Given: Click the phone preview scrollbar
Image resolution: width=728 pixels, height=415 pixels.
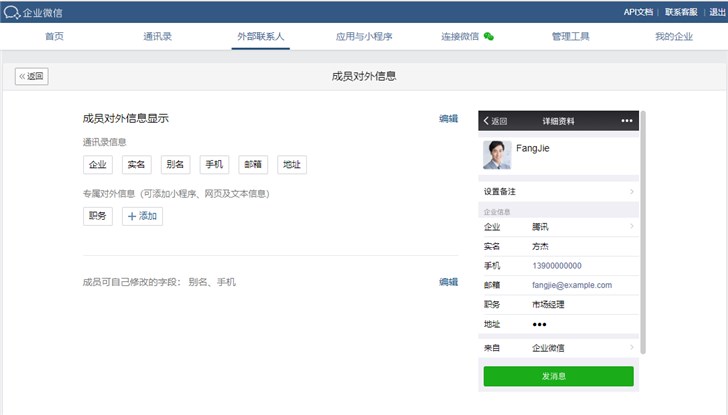Looking at the screenshot, I should point(643,230).
